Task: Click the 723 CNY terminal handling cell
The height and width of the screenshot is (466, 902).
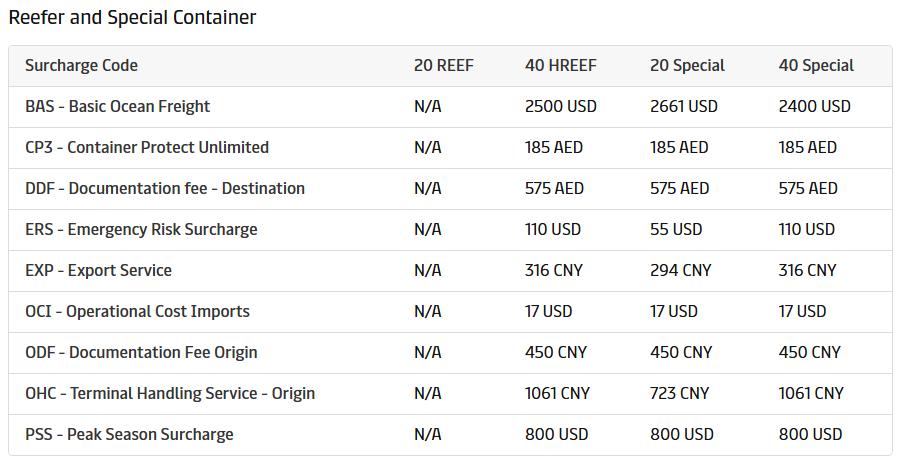Action: click(680, 394)
